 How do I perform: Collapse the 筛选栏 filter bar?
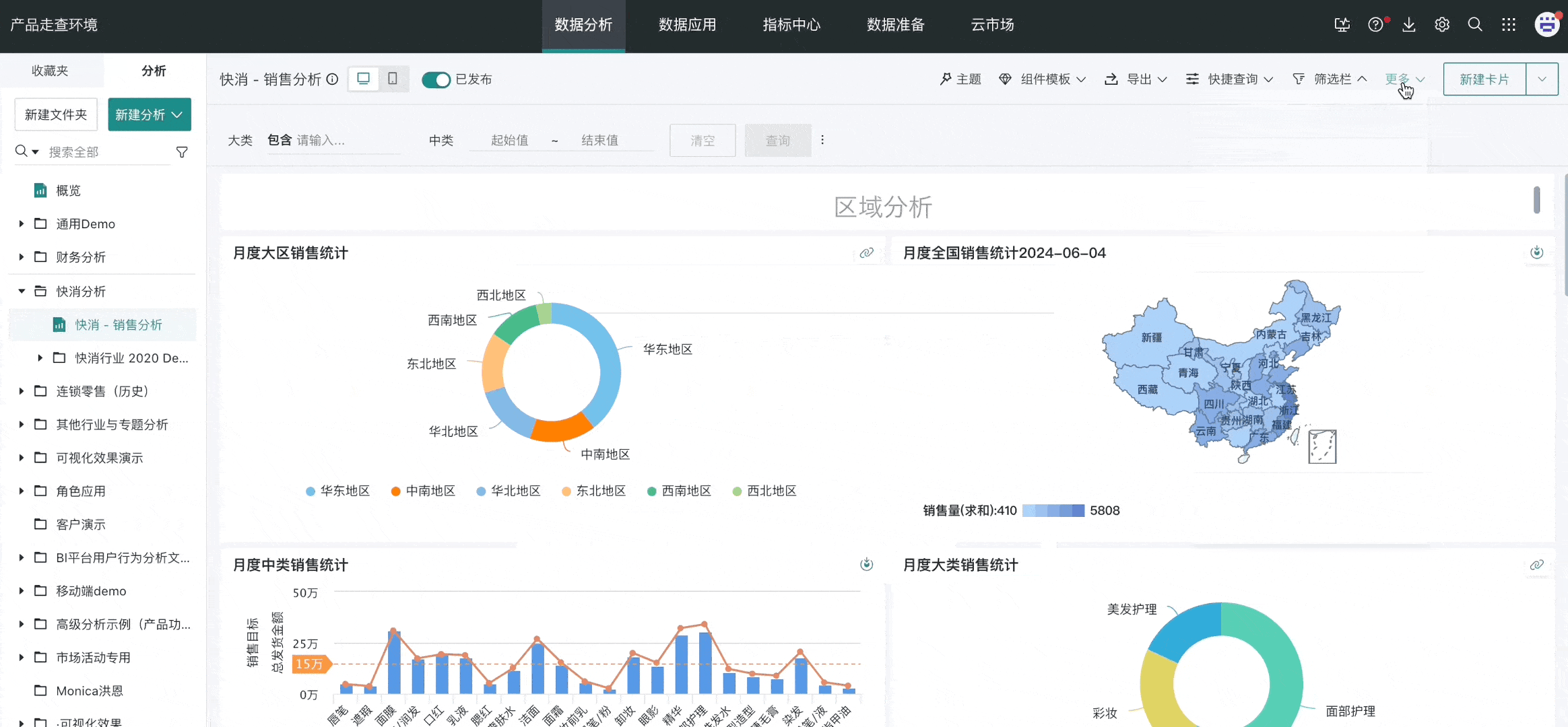pyautogui.click(x=1330, y=79)
